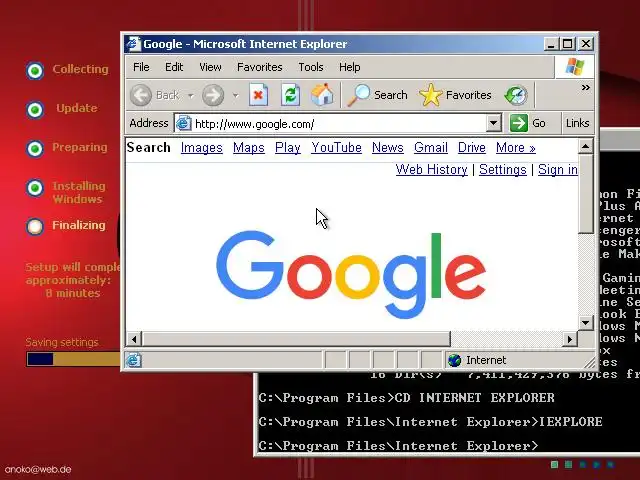Maximize the Internet Explorer window
The image size is (640, 480).
(567, 44)
